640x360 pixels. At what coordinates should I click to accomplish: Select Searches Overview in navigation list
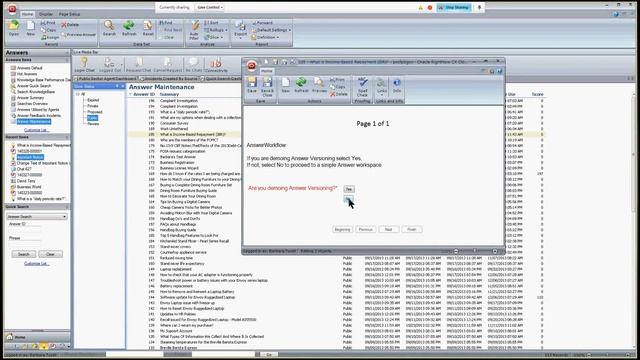(32, 104)
